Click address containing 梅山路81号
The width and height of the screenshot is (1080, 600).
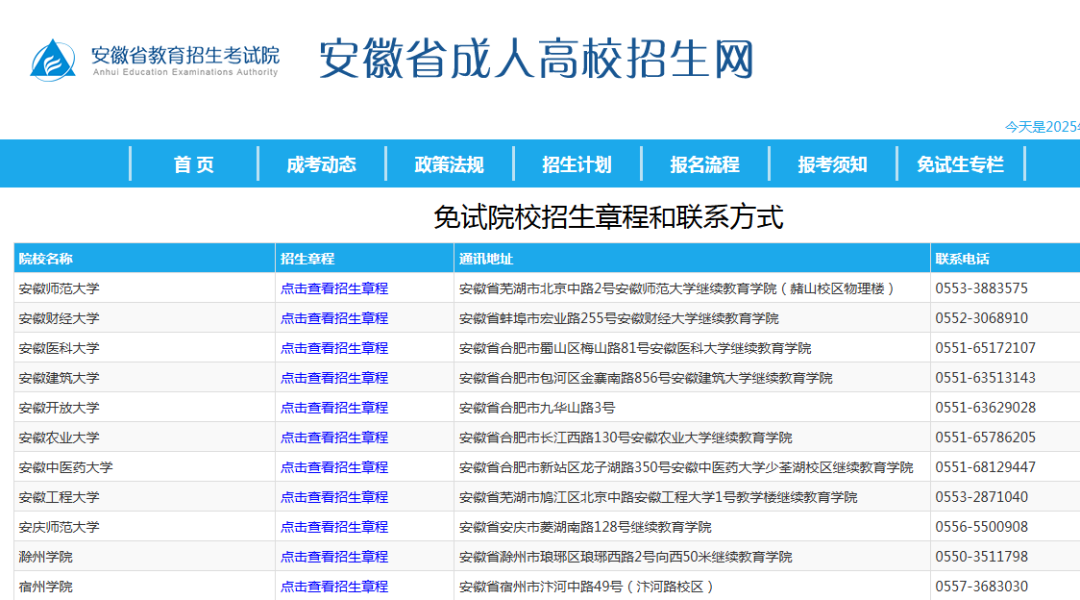635,348
